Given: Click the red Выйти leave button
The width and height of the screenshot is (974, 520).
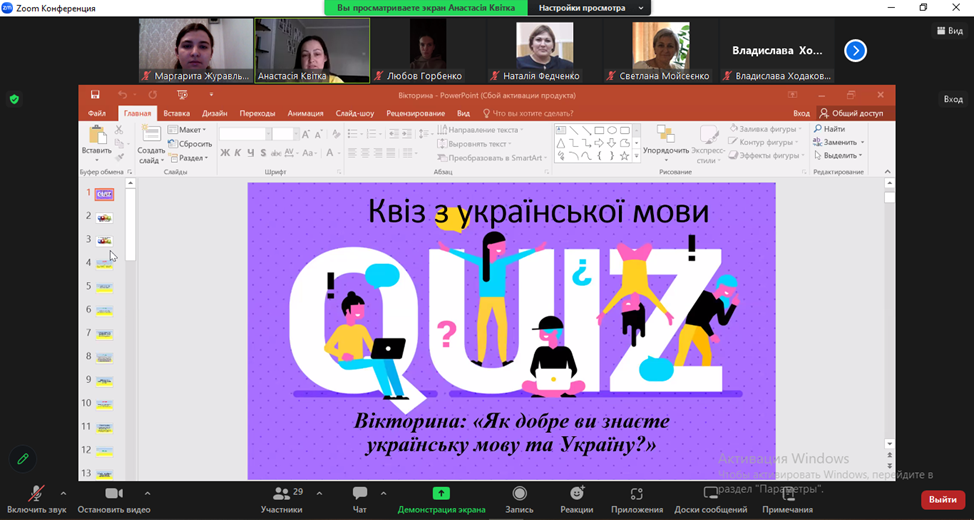Looking at the screenshot, I should (943, 499).
